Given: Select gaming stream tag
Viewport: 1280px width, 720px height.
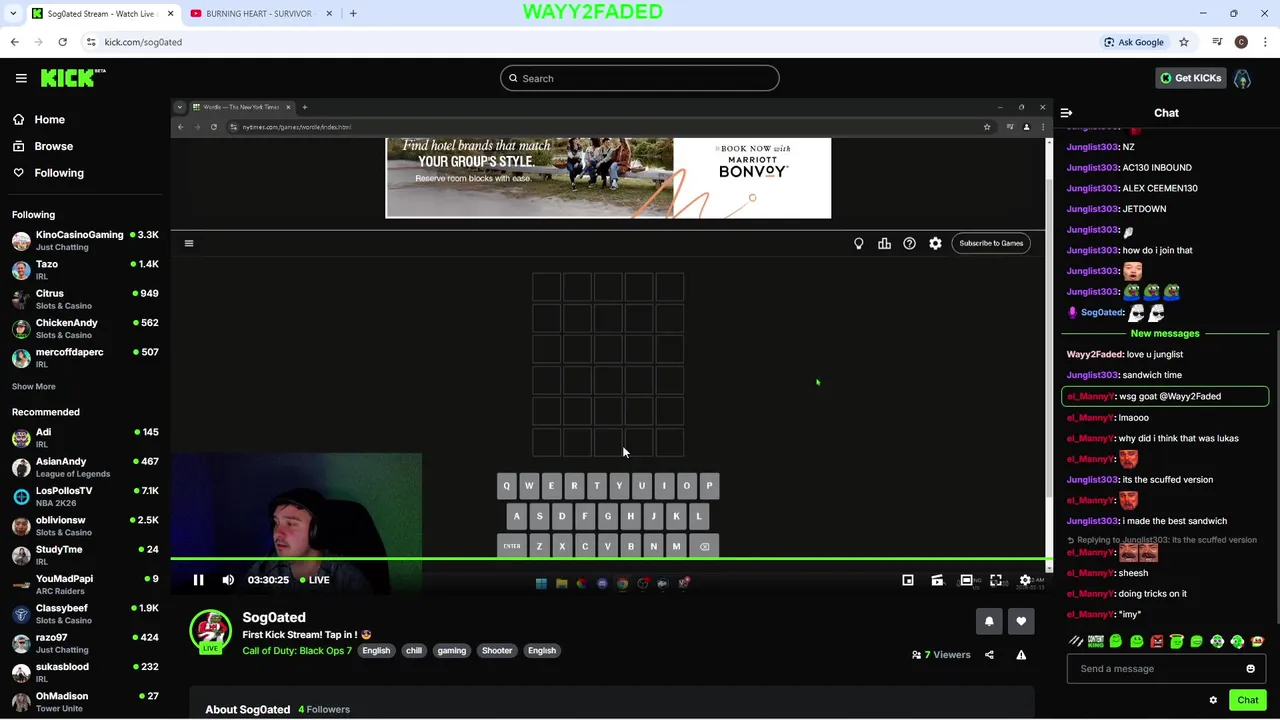Looking at the screenshot, I should (452, 651).
